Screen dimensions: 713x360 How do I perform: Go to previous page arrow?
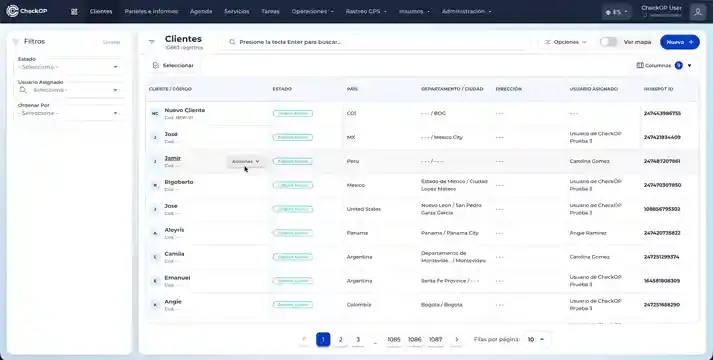click(304, 340)
